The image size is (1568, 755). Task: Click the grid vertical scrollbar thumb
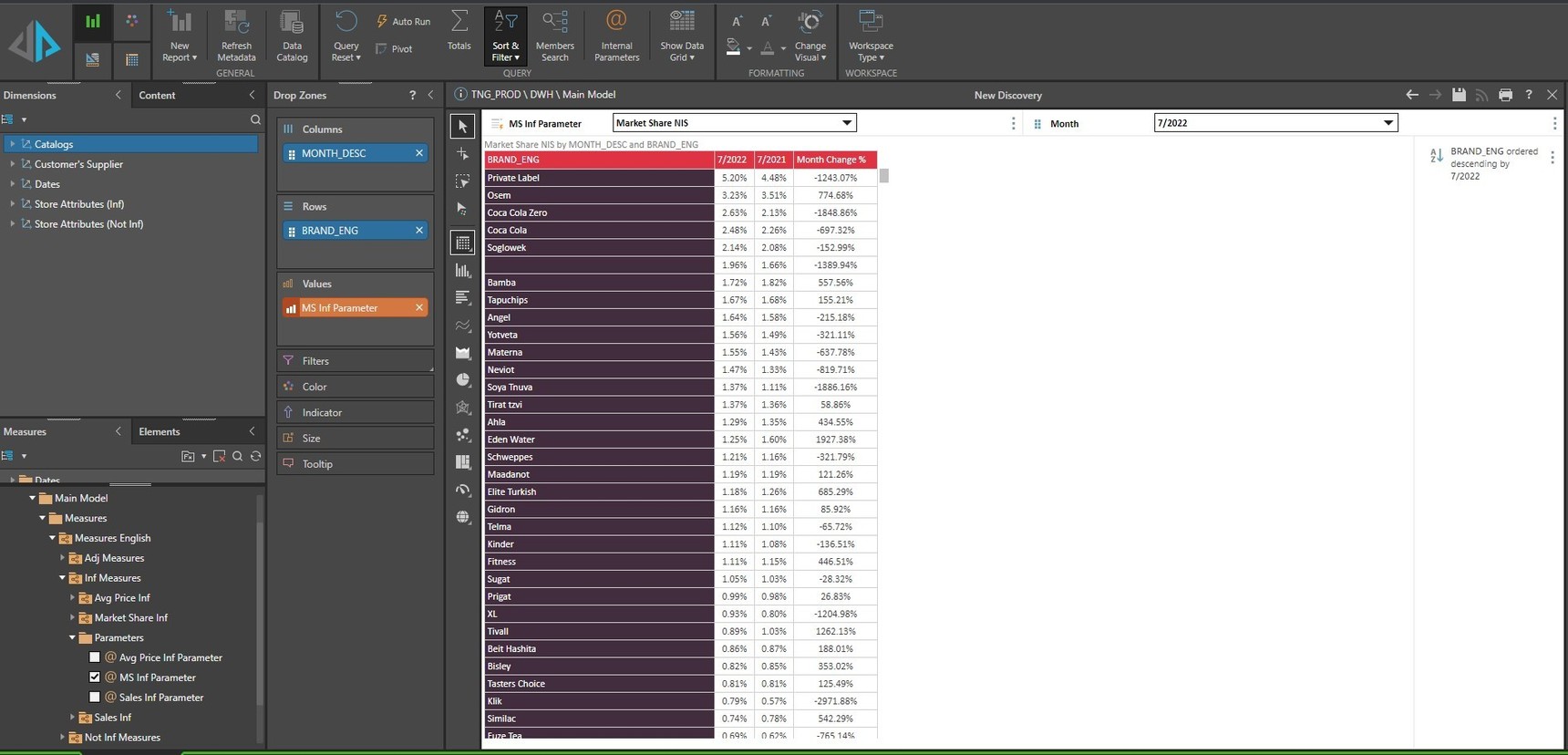coord(884,175)
